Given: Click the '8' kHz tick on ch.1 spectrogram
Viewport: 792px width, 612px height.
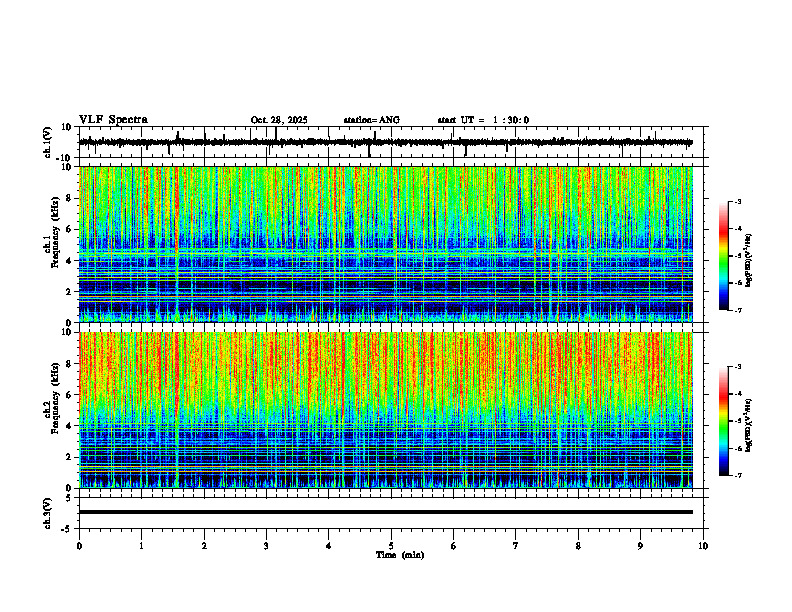Looking at the screenshot, I should tap(69, 198).
